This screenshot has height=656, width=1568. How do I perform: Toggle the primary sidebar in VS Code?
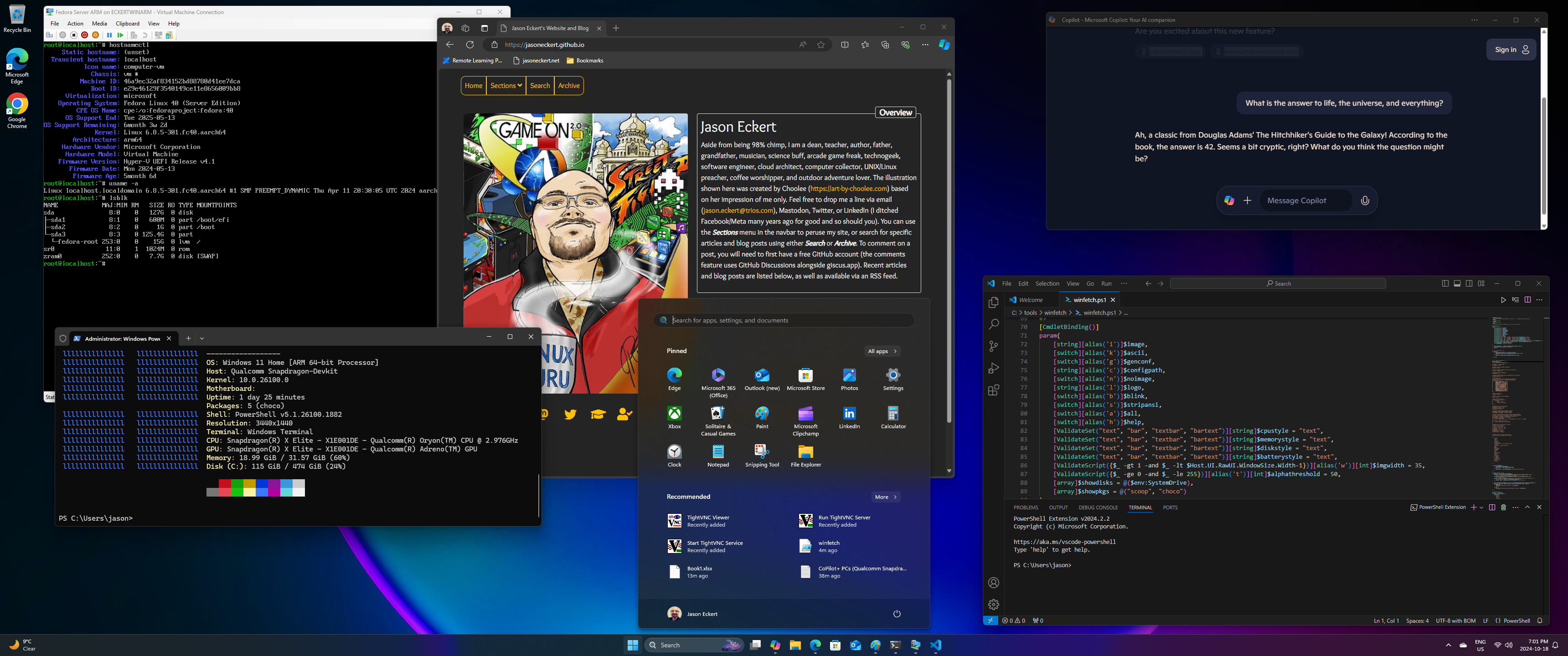(x=1445, y=283)
